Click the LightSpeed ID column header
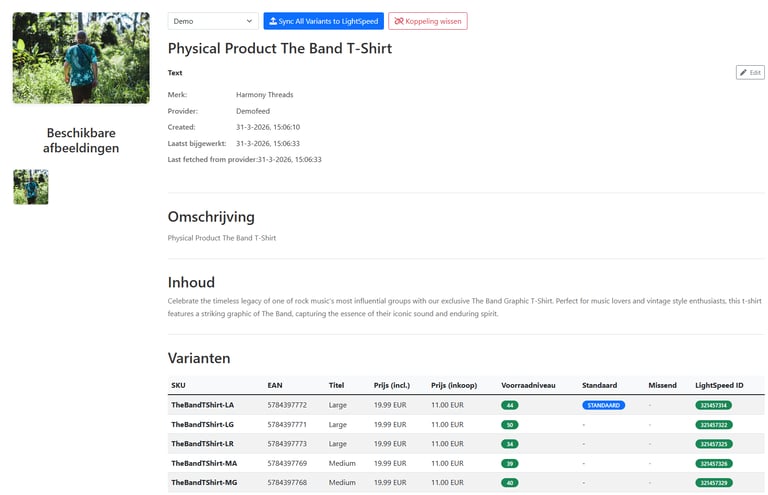 [719, 385]
